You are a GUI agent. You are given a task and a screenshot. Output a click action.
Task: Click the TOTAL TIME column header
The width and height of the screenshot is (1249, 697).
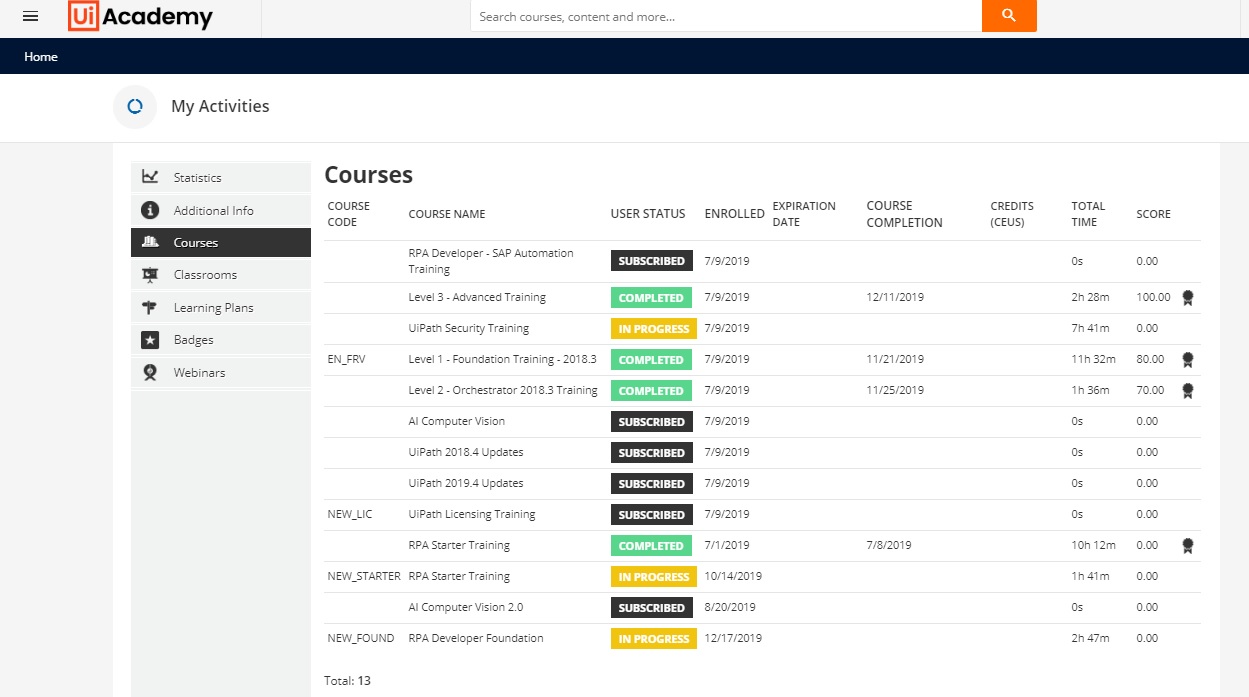(1088, 214)
